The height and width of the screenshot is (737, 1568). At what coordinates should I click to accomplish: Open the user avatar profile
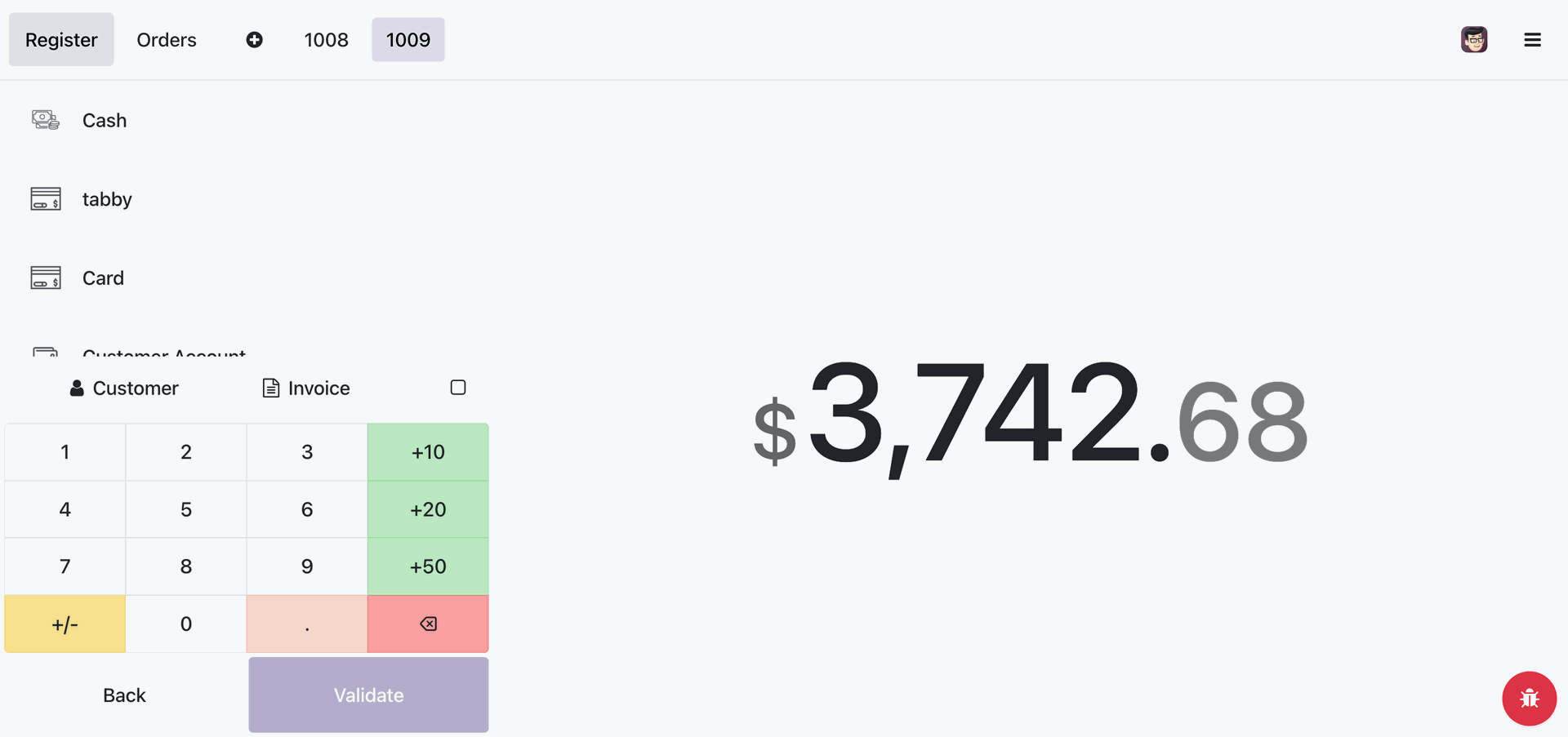1473,40
